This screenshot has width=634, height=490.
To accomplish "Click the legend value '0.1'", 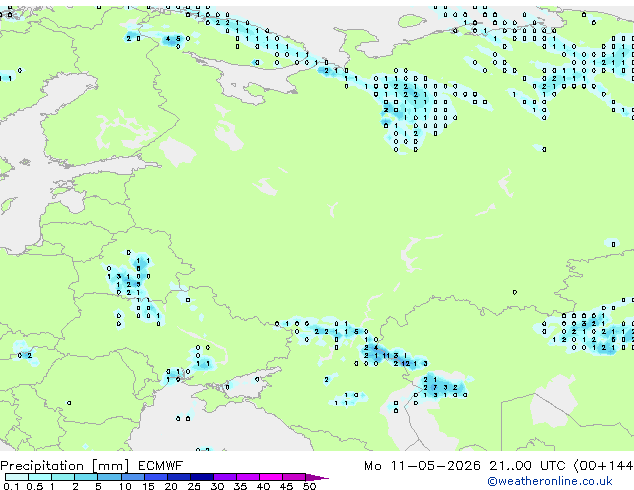I will (11, 486).
